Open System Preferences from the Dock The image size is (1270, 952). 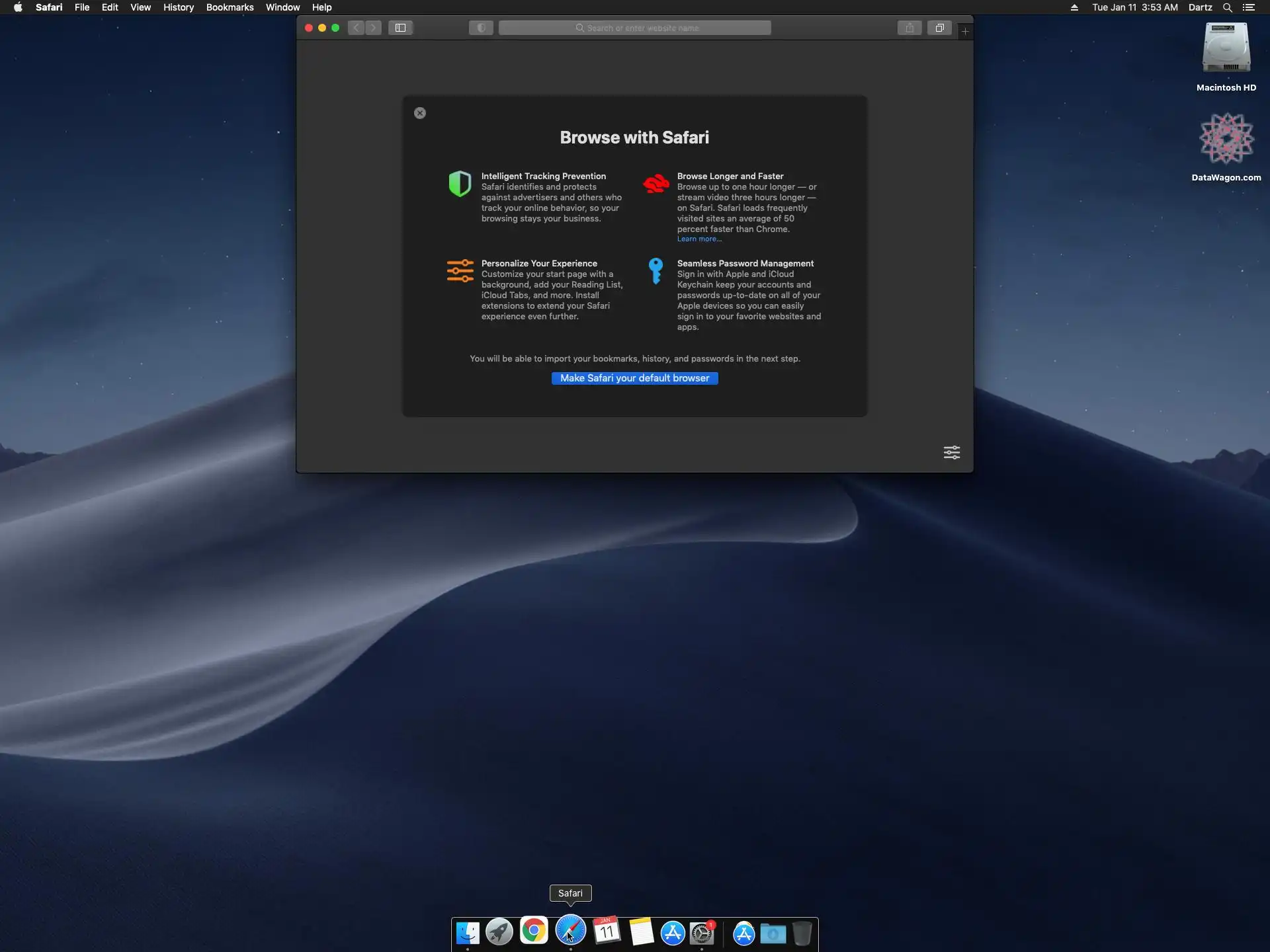tap(702, 933)
